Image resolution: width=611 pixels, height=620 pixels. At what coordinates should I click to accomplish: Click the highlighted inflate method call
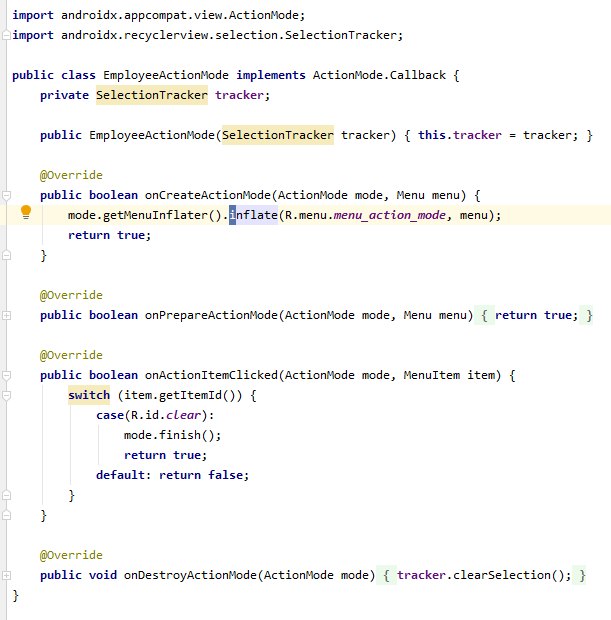253,215
